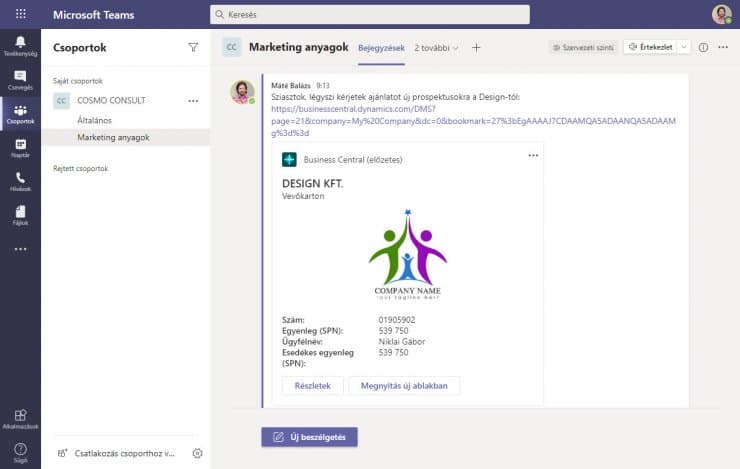
Task: Open Alkalmazások apps store icon
Action: tap(20, 418)
